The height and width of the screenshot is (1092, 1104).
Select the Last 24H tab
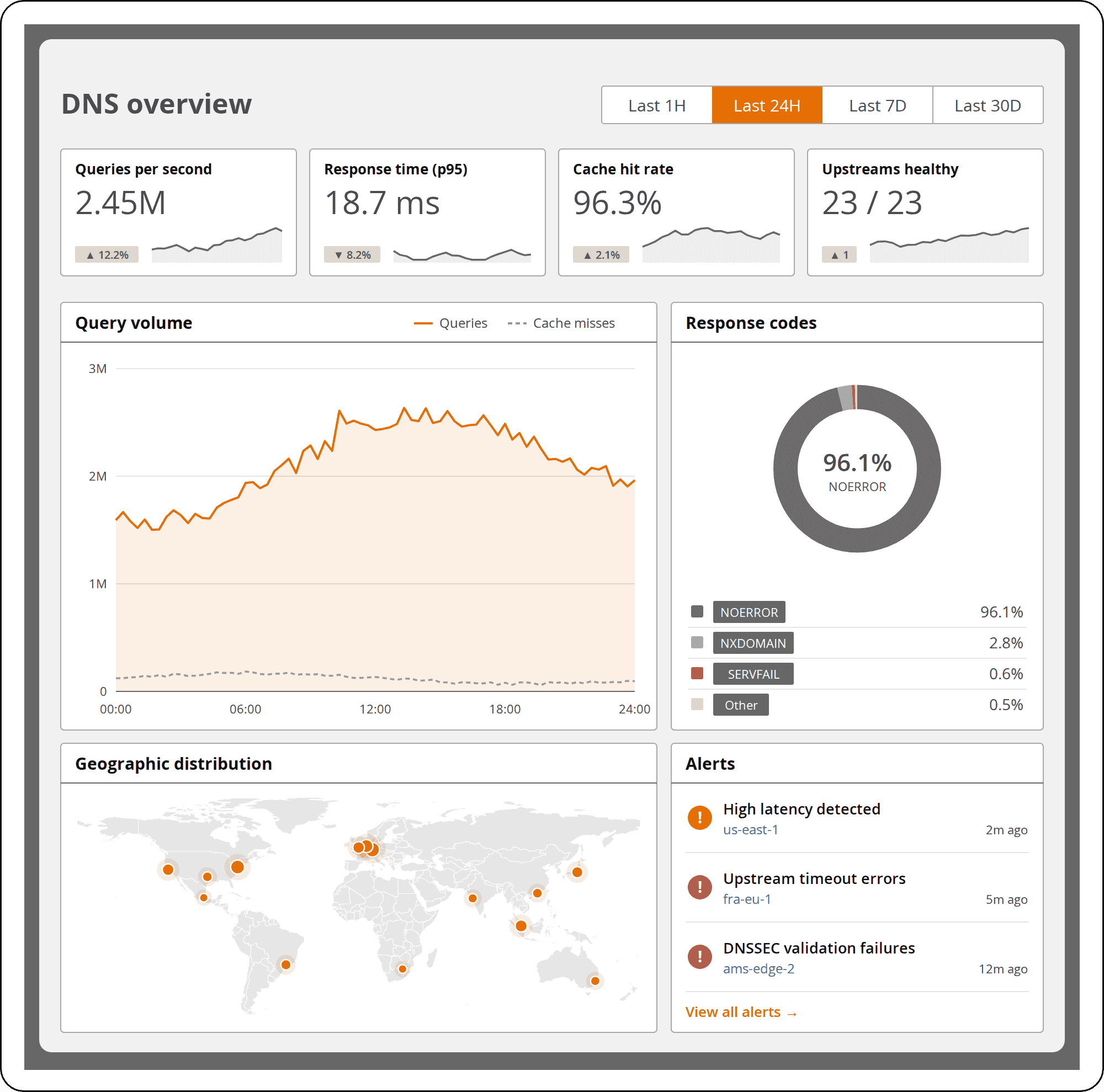pyautogui.click(x=767, y=105)
